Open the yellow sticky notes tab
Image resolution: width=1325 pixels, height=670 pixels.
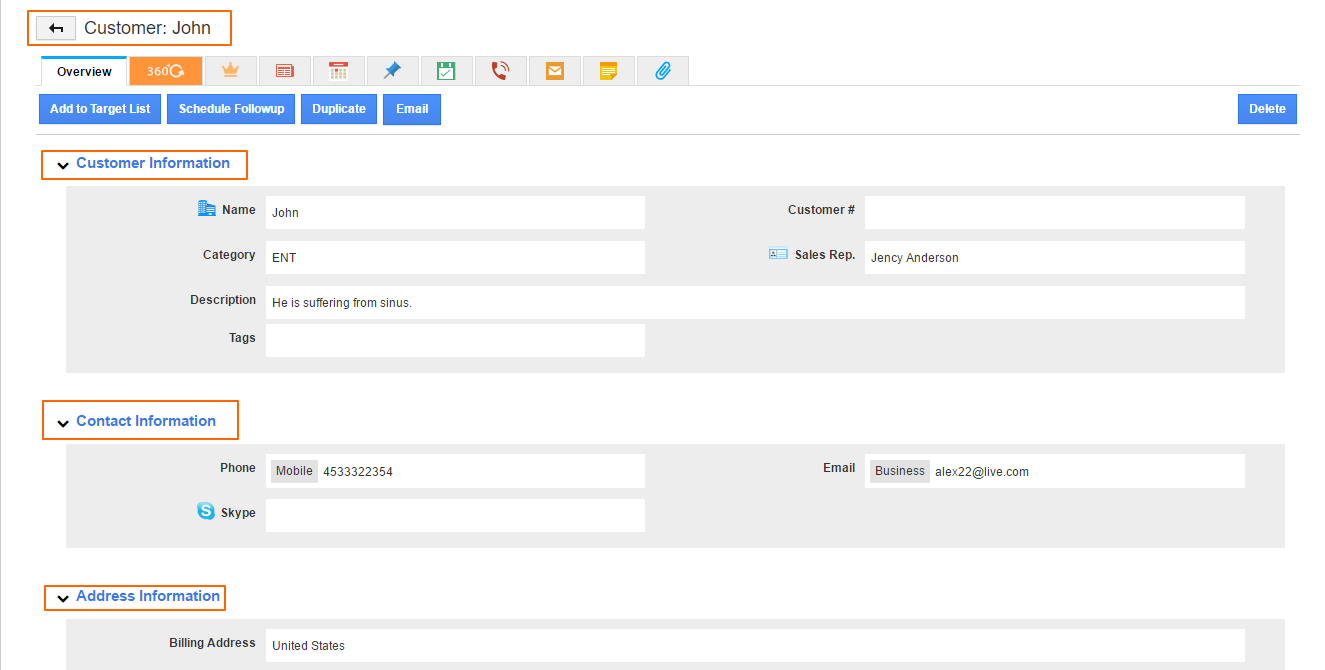[608, 71]
